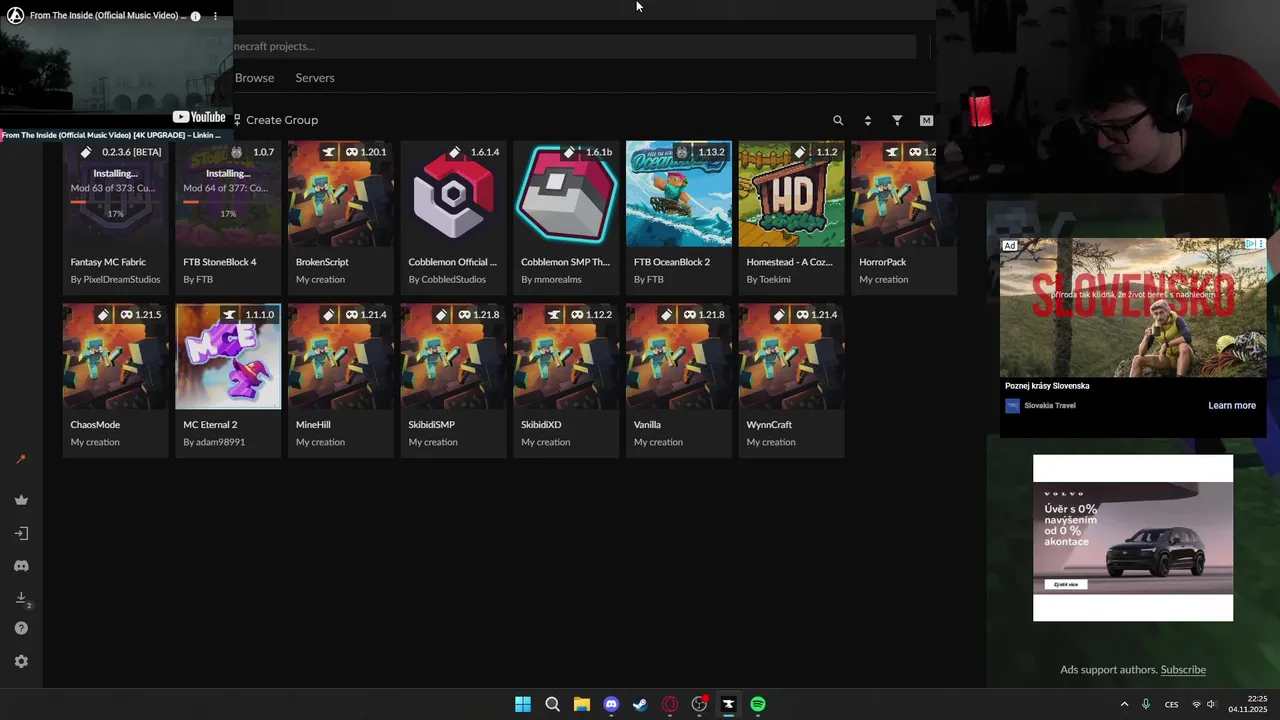Image resolution: width=1280 pixels, height=720 pixels.
Task: Open the MineHill profile thumbnail
Action: pyautogui.click(x=341, y=357)
